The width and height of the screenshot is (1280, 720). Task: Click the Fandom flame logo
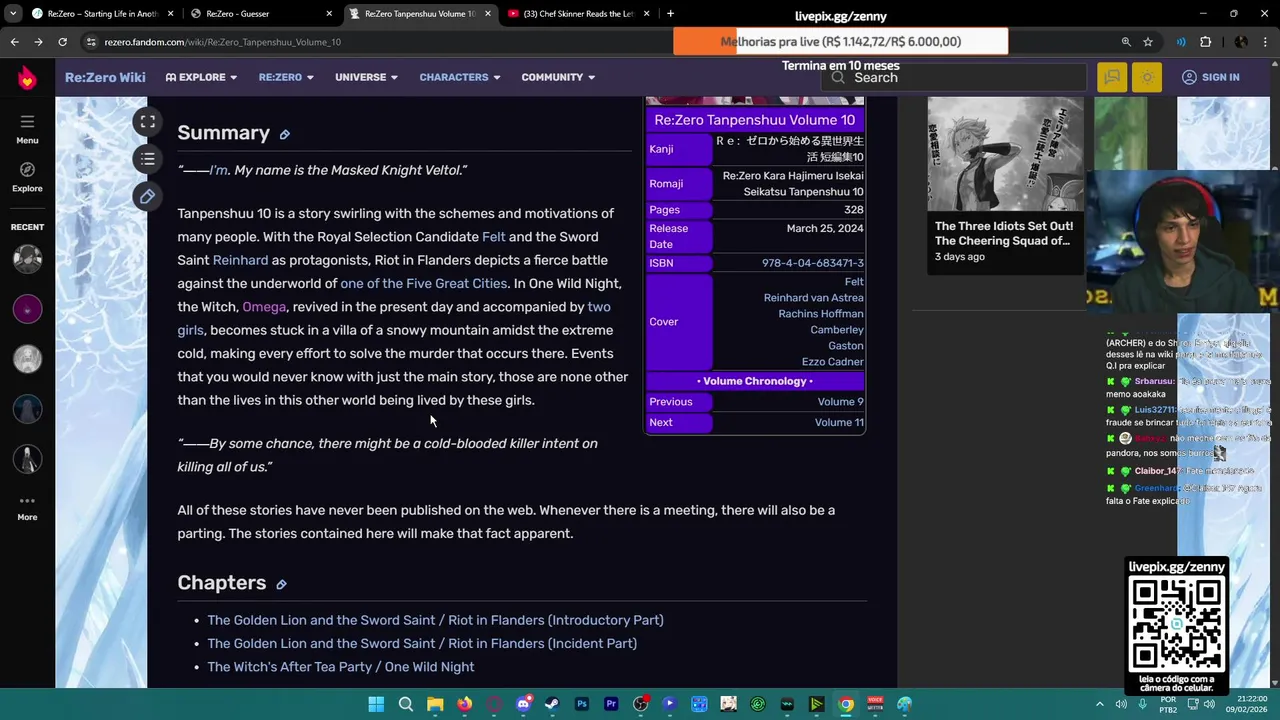(x=27, y=78)
